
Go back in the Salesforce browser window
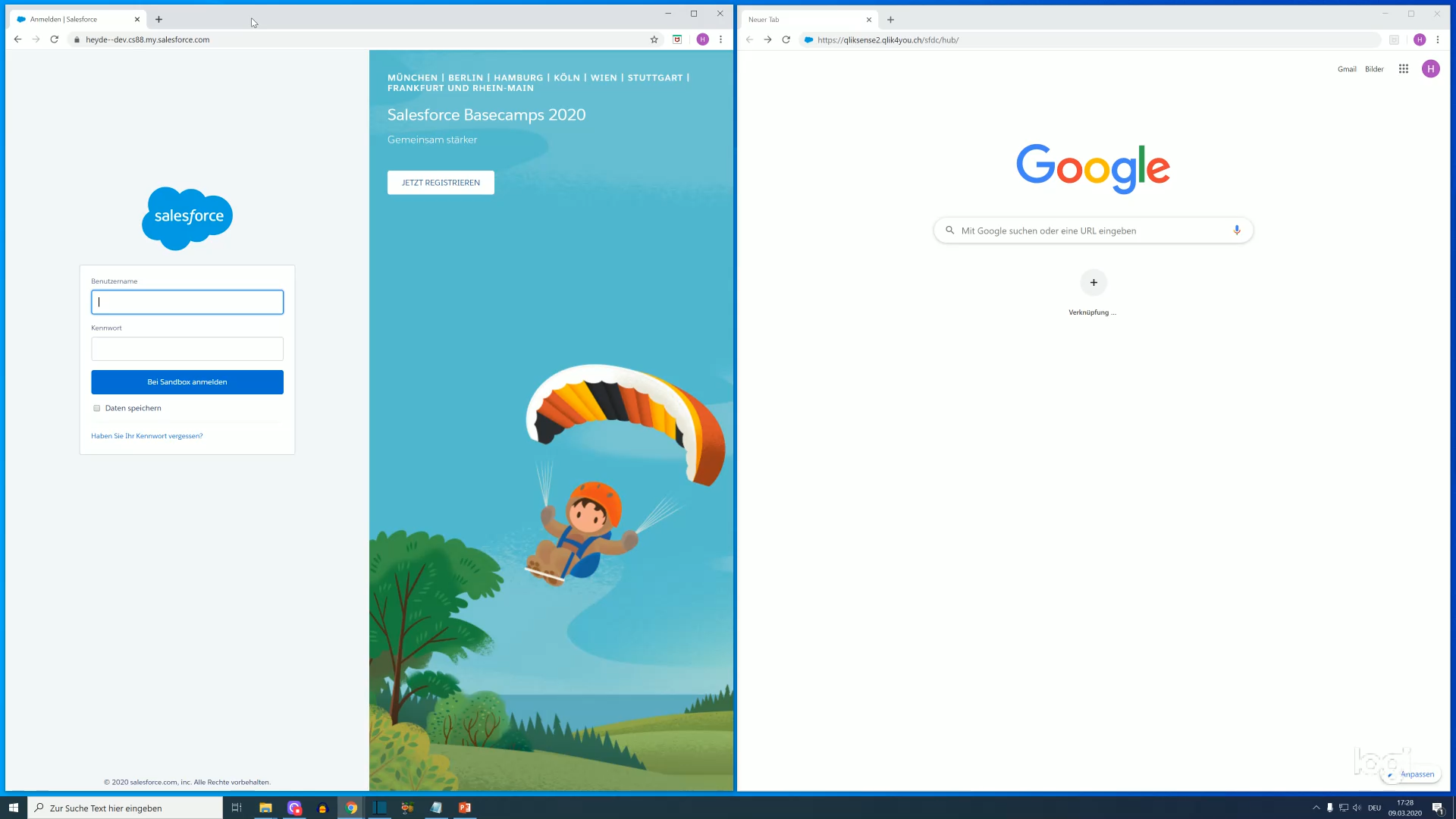[17, 39]
